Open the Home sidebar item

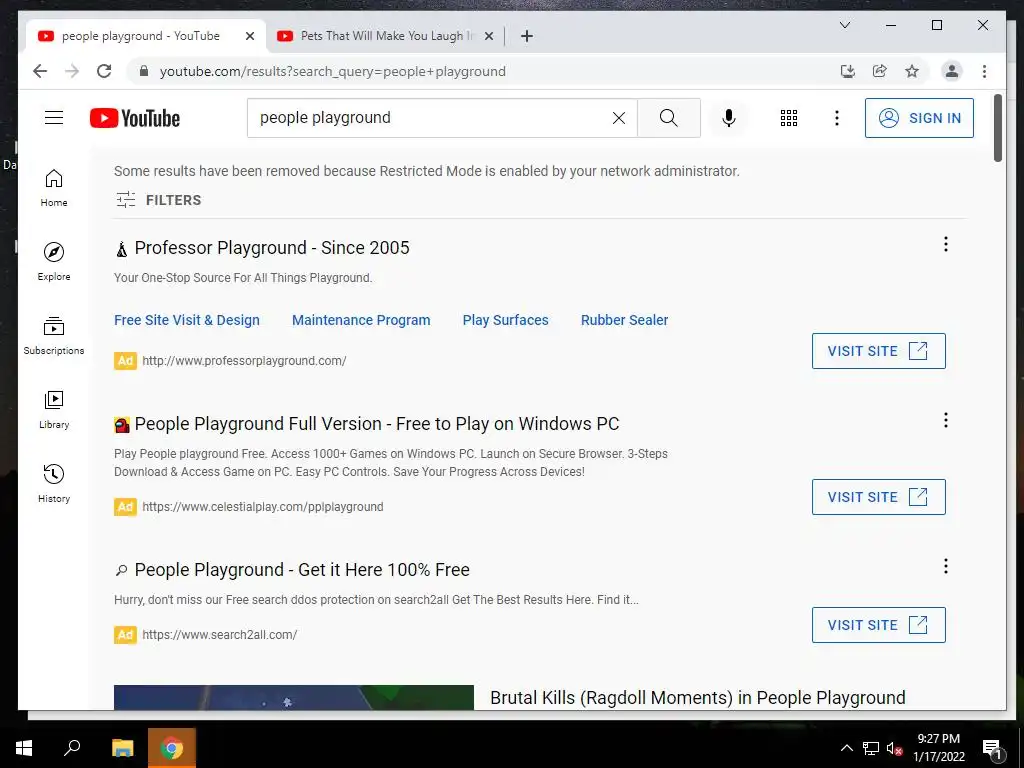[x=54, y=188]
